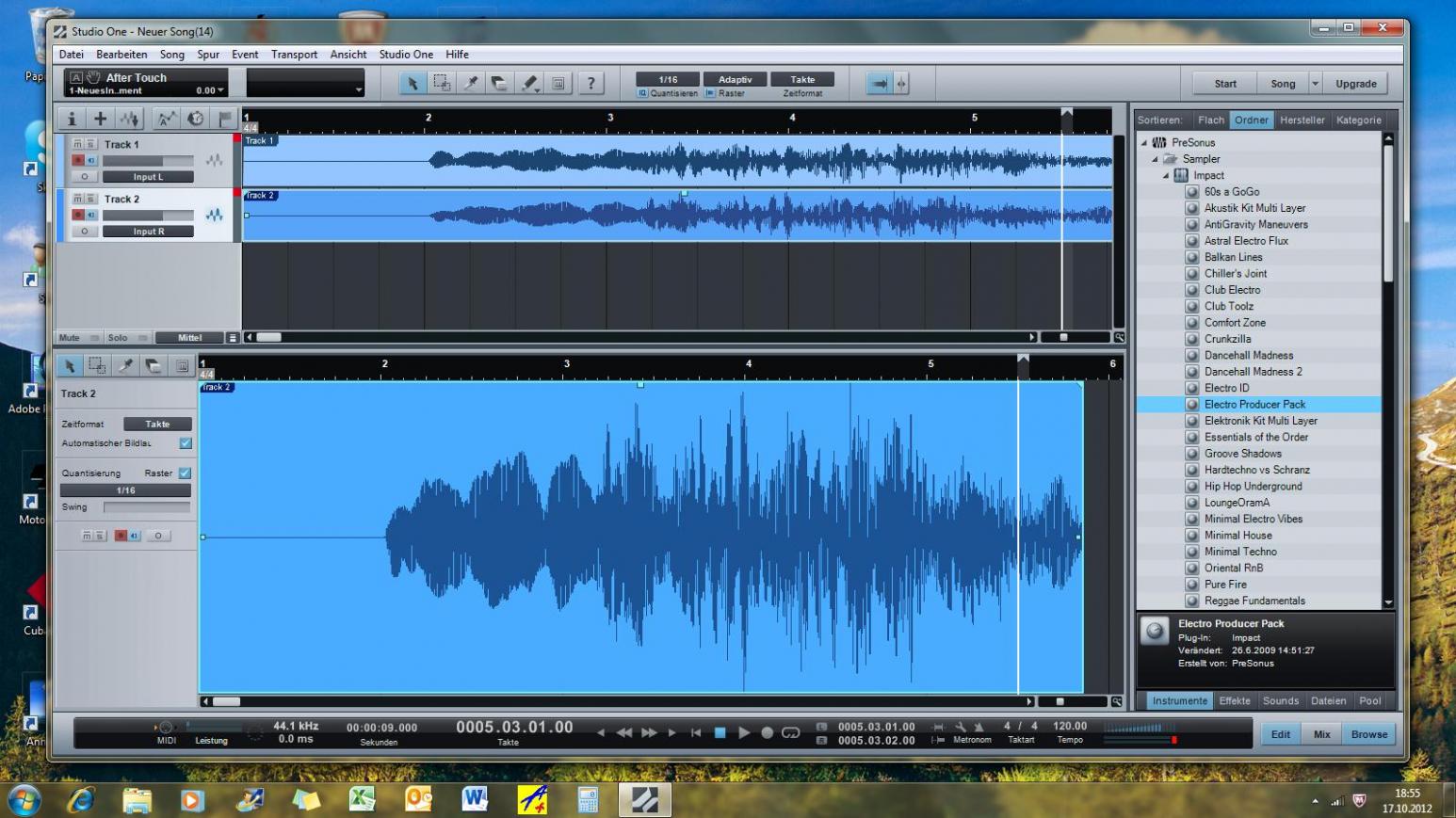
Task: Click the Upgrade button
Action: coord(1356,84)
